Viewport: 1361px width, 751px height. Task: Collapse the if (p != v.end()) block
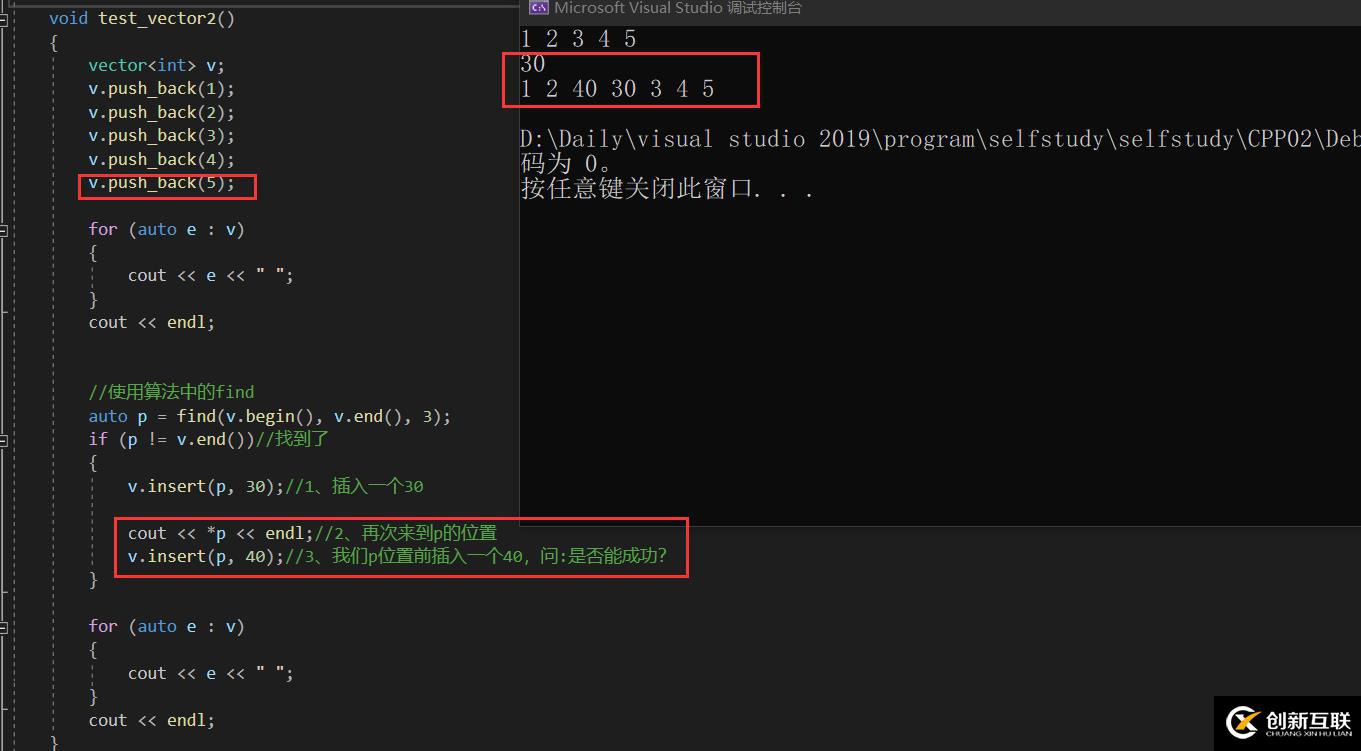coord(3,439)
